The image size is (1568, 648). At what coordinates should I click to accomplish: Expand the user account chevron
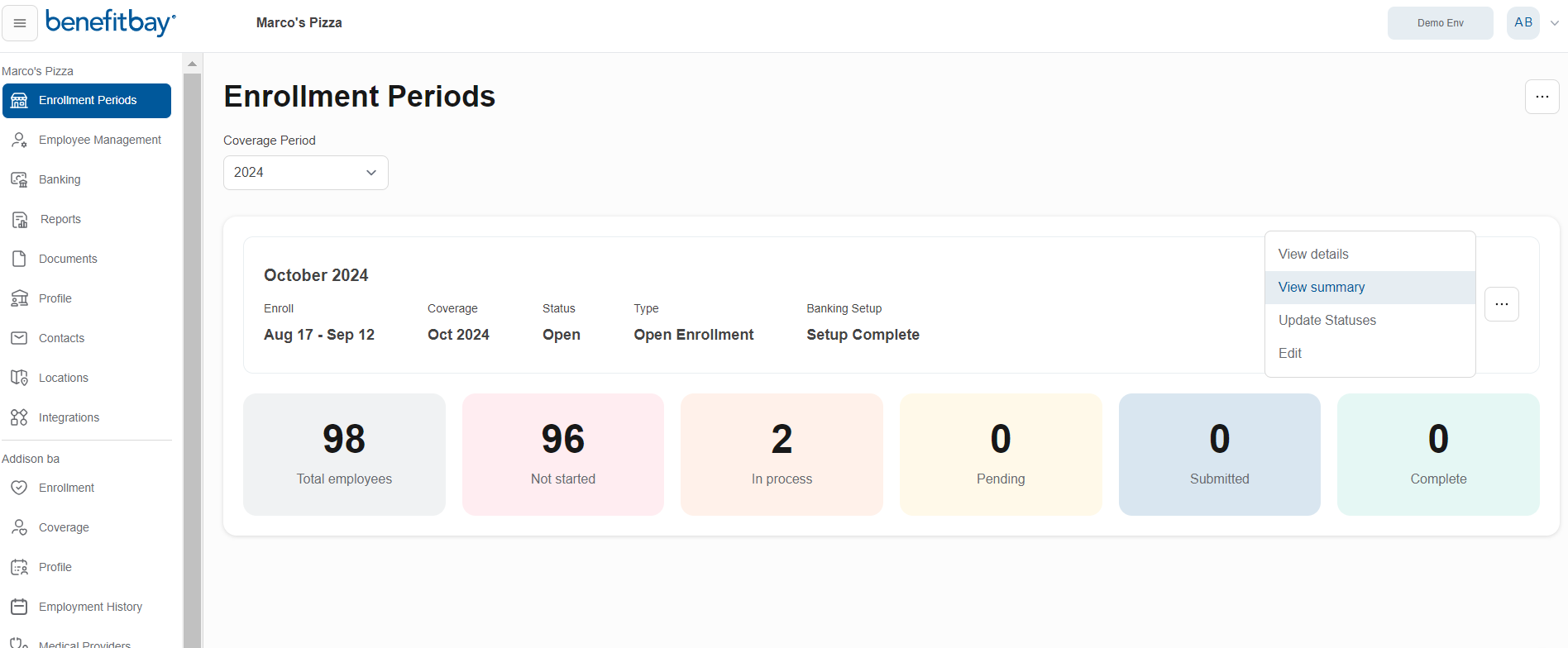[x=1555, y=23]
